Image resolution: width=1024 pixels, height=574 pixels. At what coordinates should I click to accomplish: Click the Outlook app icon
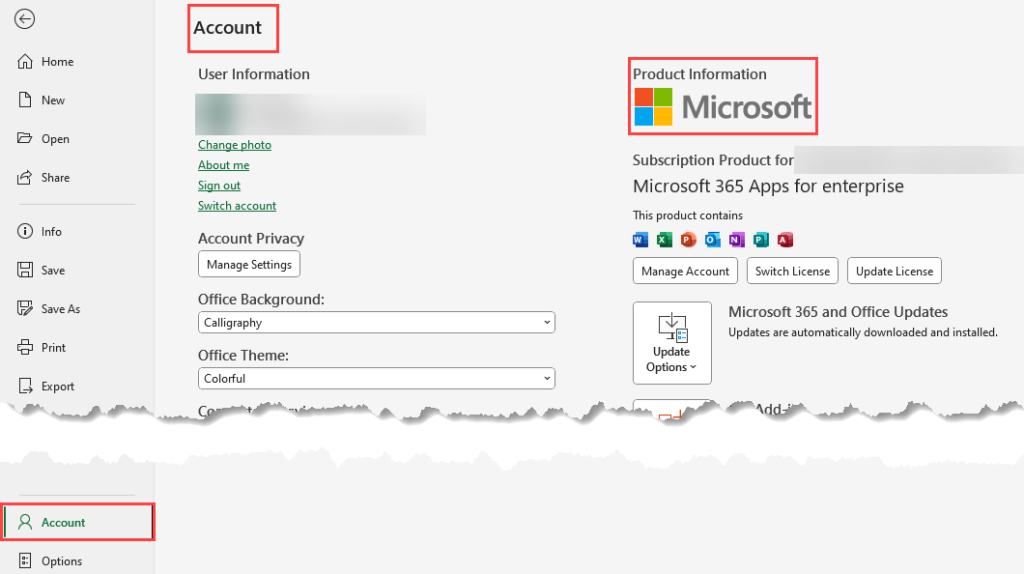[x=712, y=240]
